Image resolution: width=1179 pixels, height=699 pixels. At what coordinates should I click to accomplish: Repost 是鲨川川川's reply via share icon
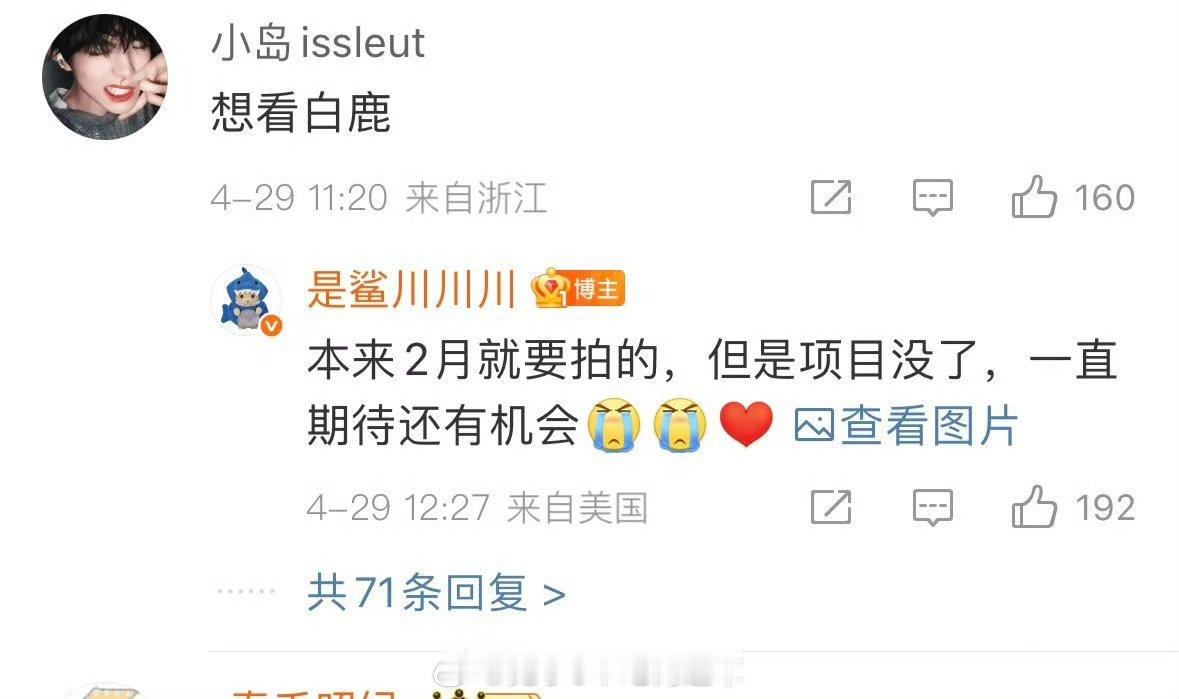click(831, 507)
